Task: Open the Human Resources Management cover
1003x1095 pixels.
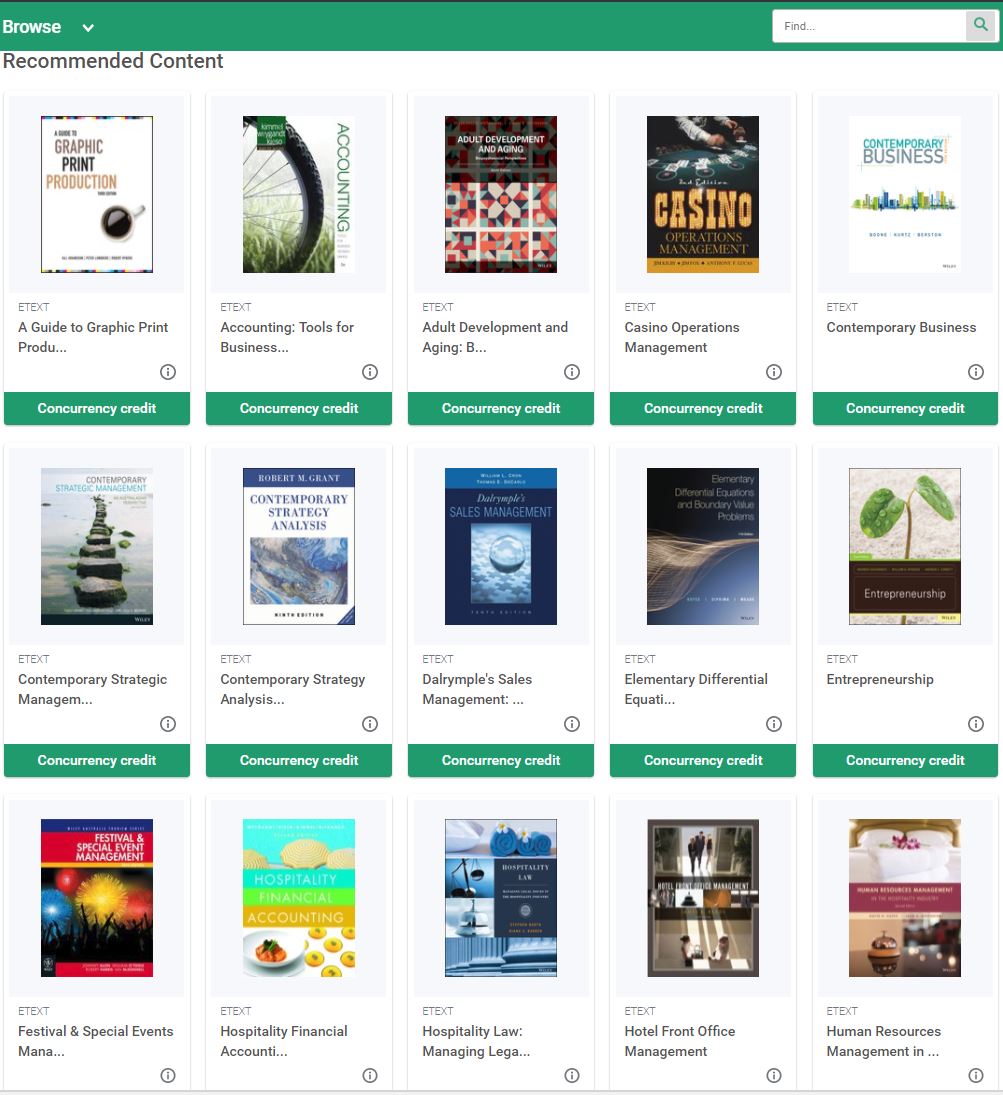Action: click(x=905, y=898)
